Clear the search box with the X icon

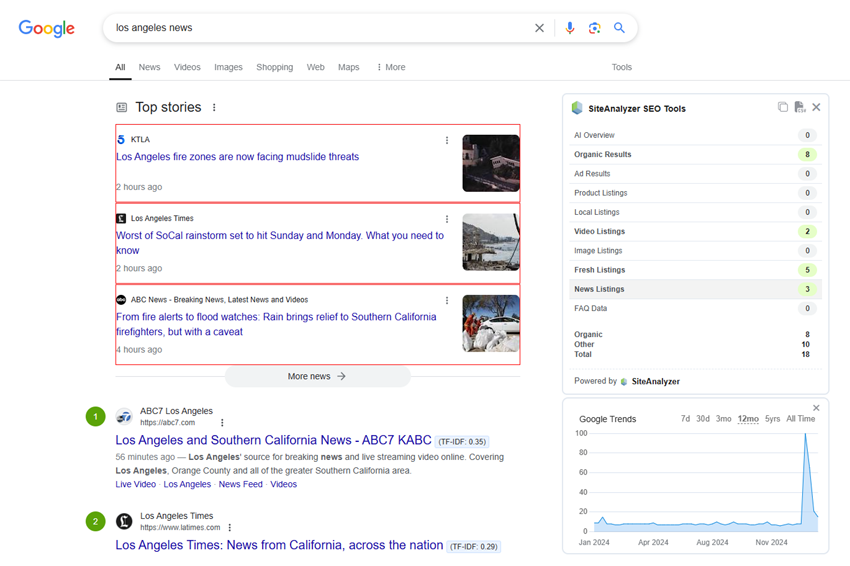[539, 28]
